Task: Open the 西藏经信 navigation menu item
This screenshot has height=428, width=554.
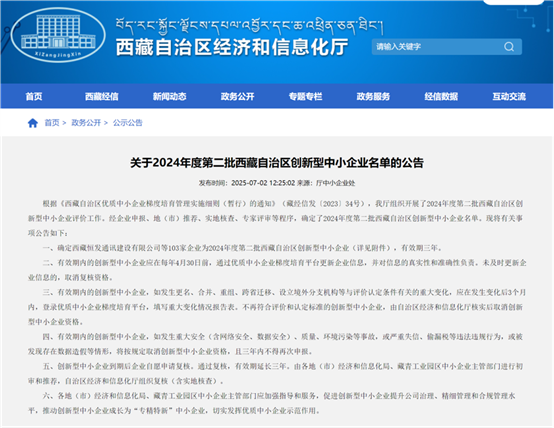Action: pyautogui.click(x=102, y=96)
